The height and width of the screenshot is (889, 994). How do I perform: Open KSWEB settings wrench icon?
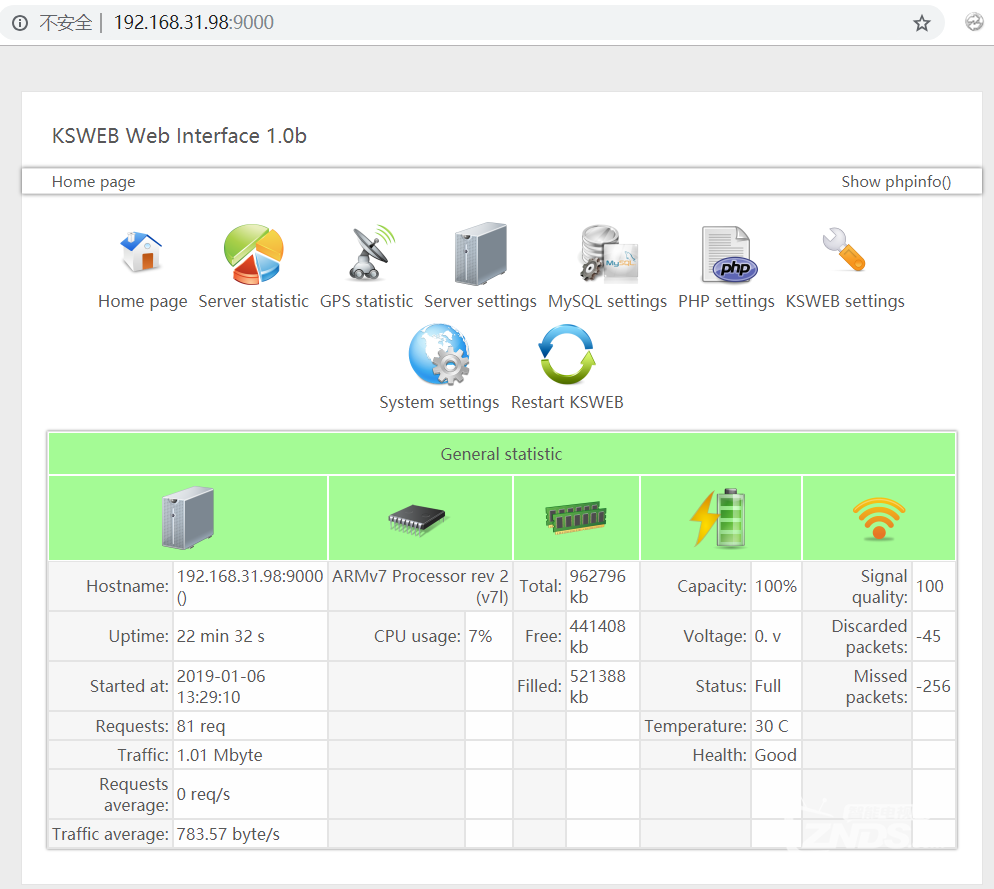tap(844, 252)
